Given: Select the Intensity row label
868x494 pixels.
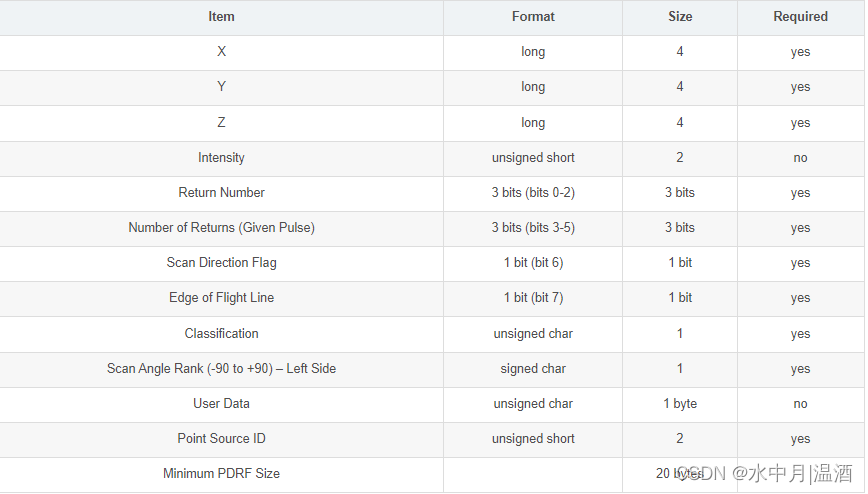Looking at the screenshot, I should click(x=221, y=158).
